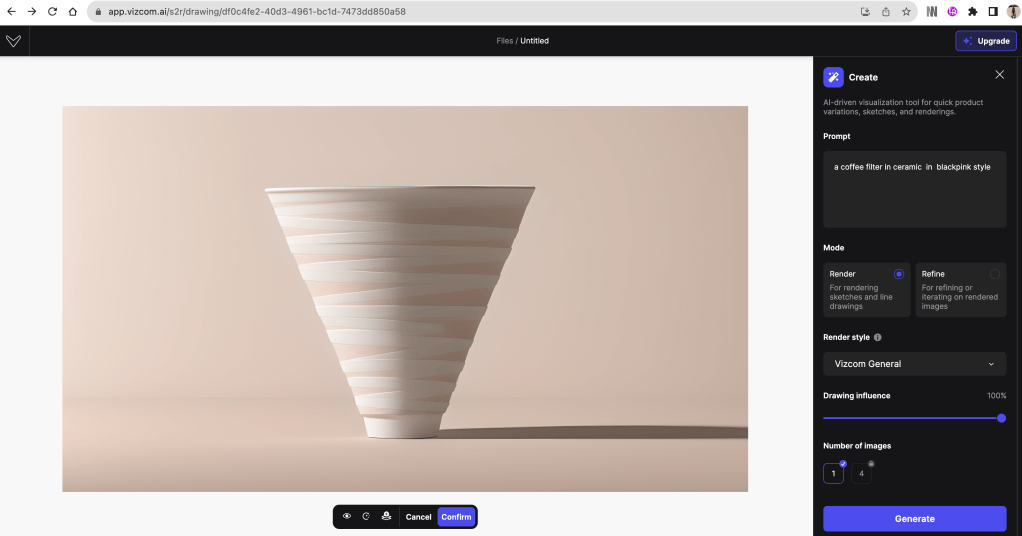
Task: Open the Files breadcrumb link
Action: (504, 41)
